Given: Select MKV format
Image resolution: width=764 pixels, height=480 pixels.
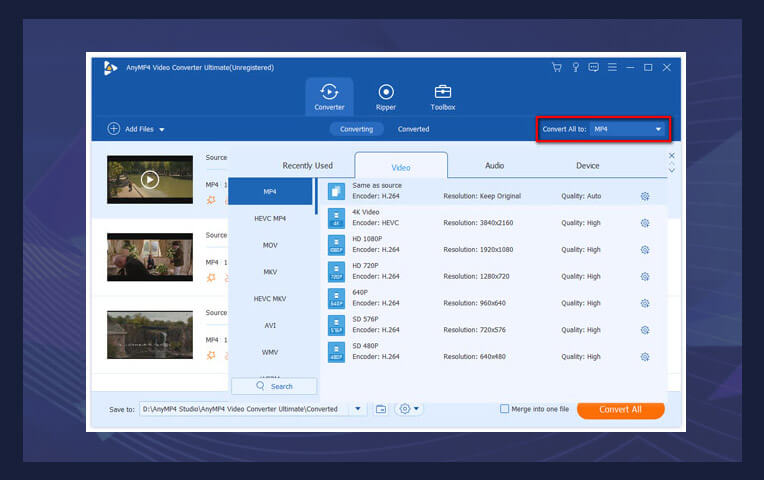Looking at the screenshot, I should coord(270,272).
